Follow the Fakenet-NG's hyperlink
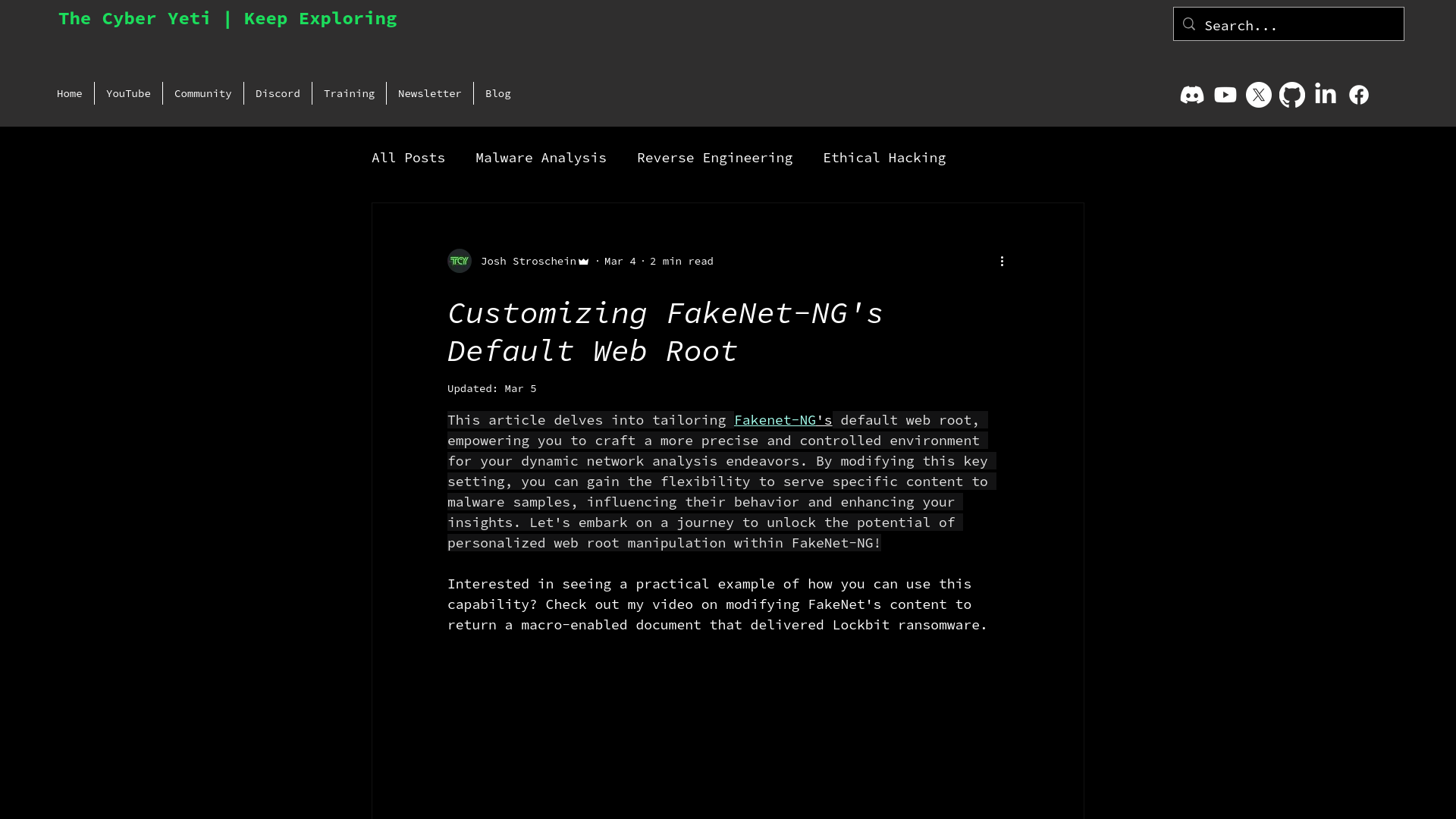The height and width of the screenshot is (819, 1456). 783,420
